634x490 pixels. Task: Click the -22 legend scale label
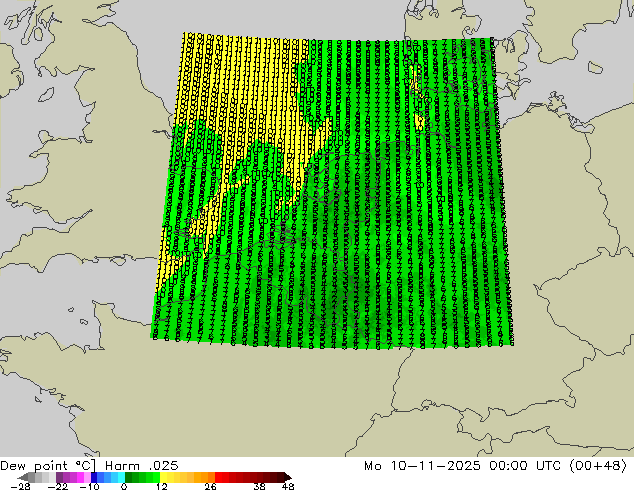pos(57,486)
